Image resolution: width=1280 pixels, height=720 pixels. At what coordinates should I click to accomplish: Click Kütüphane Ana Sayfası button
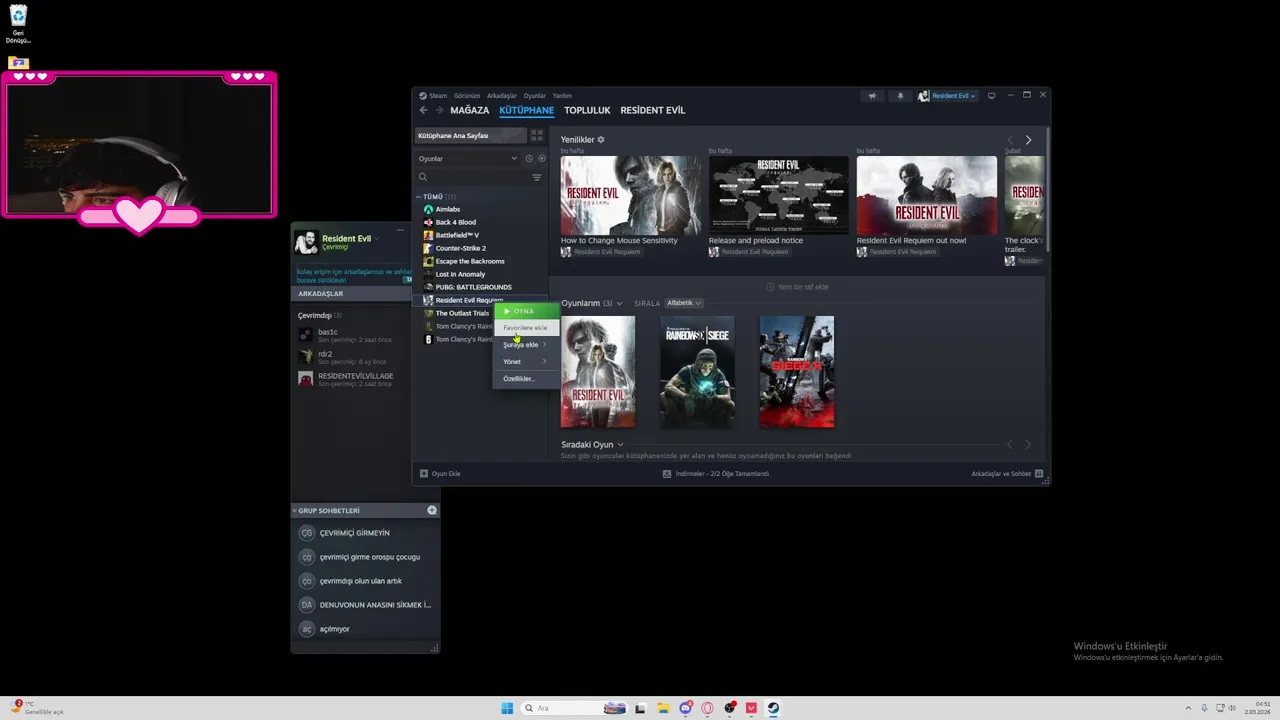click(471, 135)
